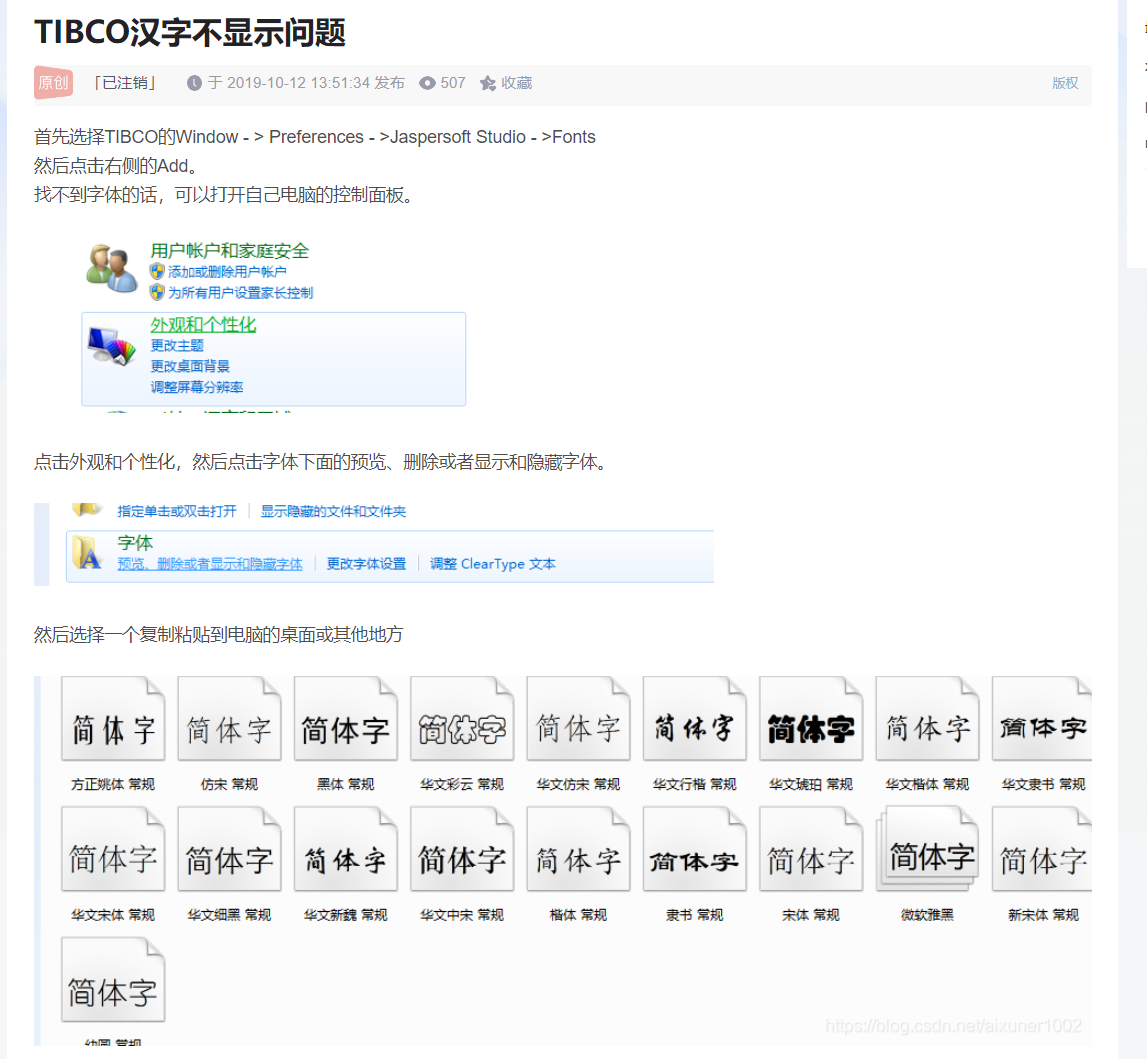Click the user accounts people icon

click(111, 268)
